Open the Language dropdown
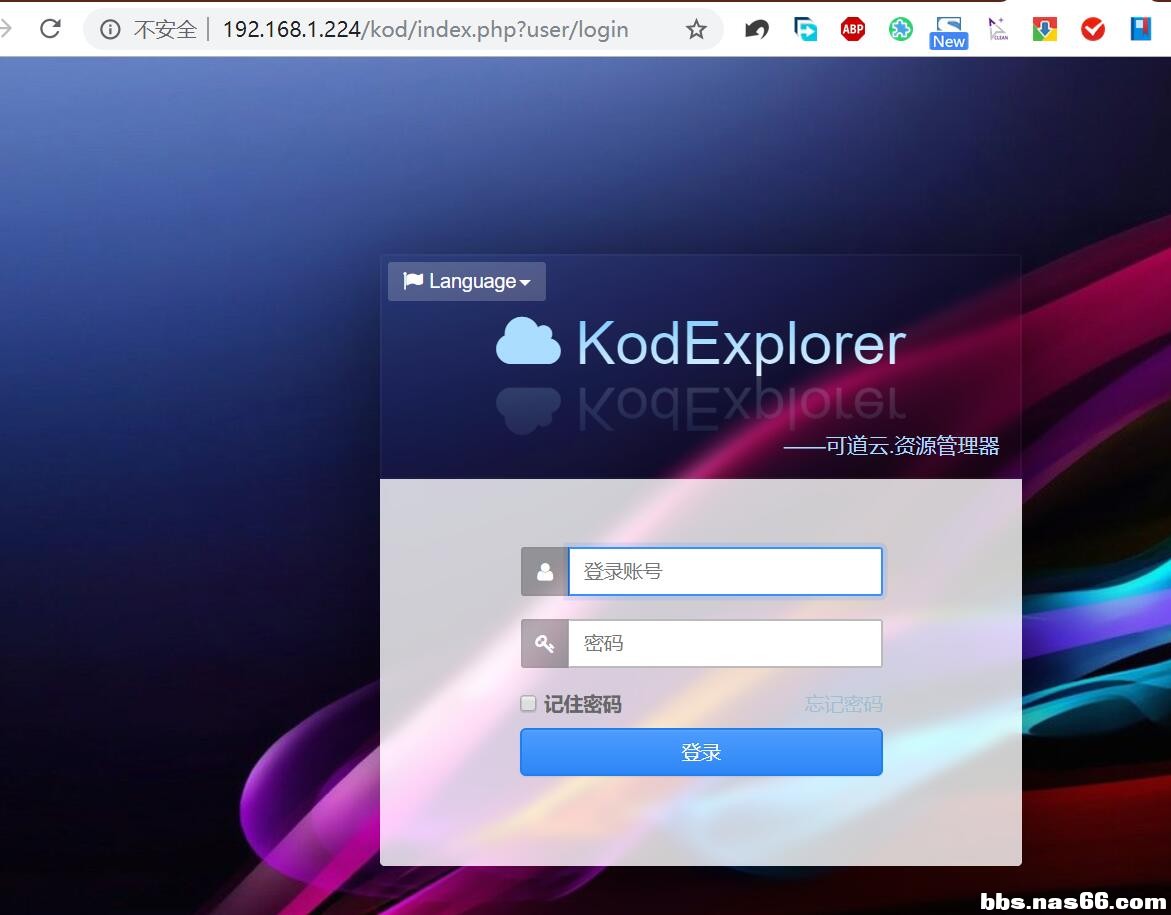Screen dimensions: 1171x915 (x=467, y=282)
